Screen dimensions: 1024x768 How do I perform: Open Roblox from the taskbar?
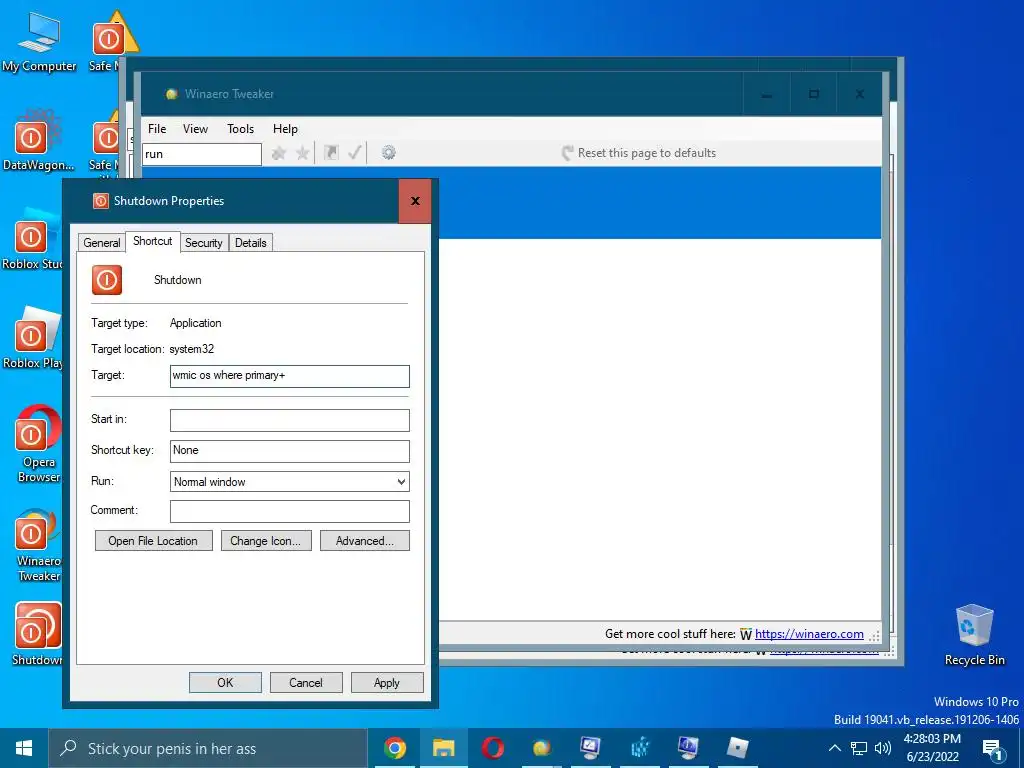pyautogui.click(x=737, y=748)
